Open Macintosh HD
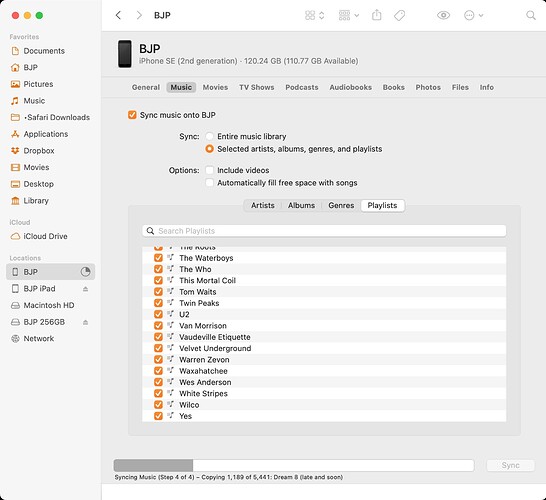The image size is (546, 500). click(x=49, y=305)
